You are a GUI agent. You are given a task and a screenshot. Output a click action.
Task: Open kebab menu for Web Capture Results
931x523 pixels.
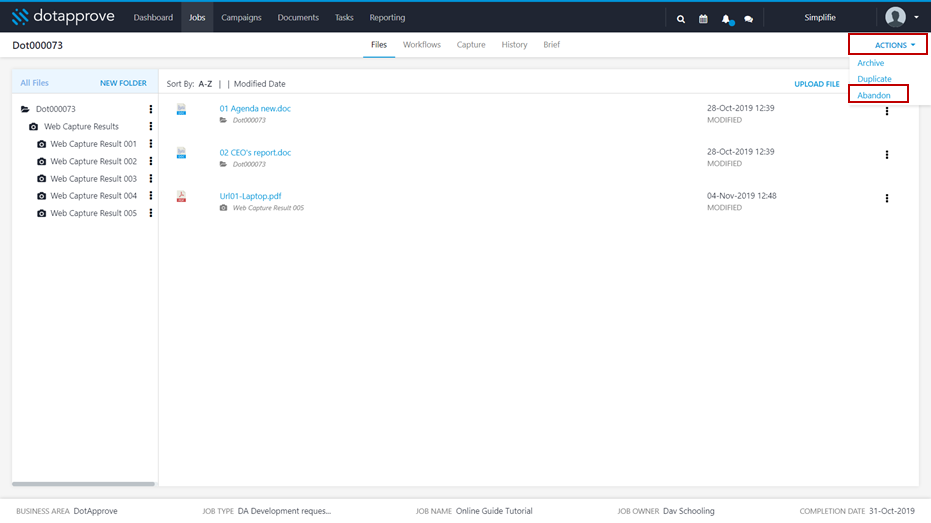coord(151,126)
